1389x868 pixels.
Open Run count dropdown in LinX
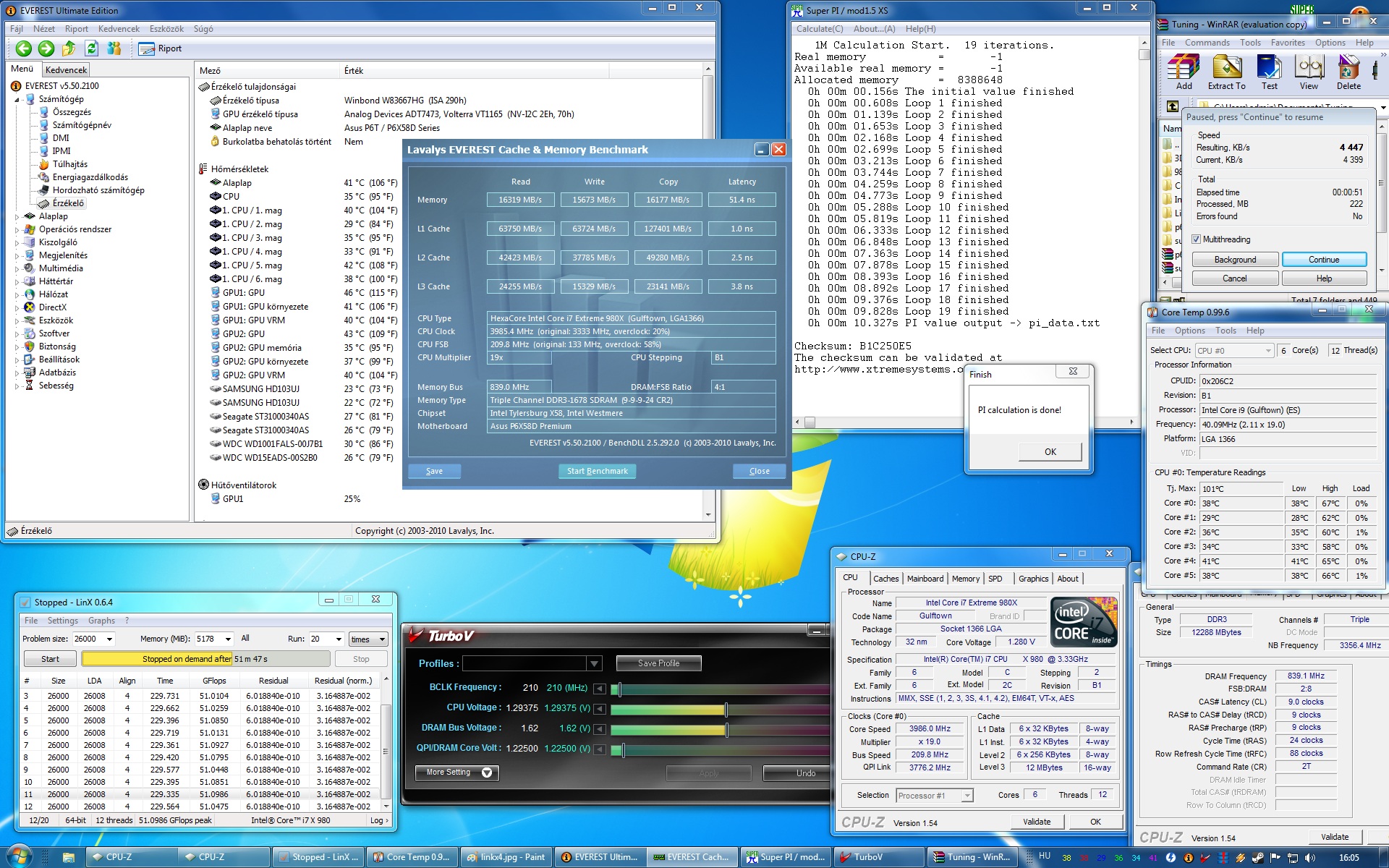[x=338, y=639]
